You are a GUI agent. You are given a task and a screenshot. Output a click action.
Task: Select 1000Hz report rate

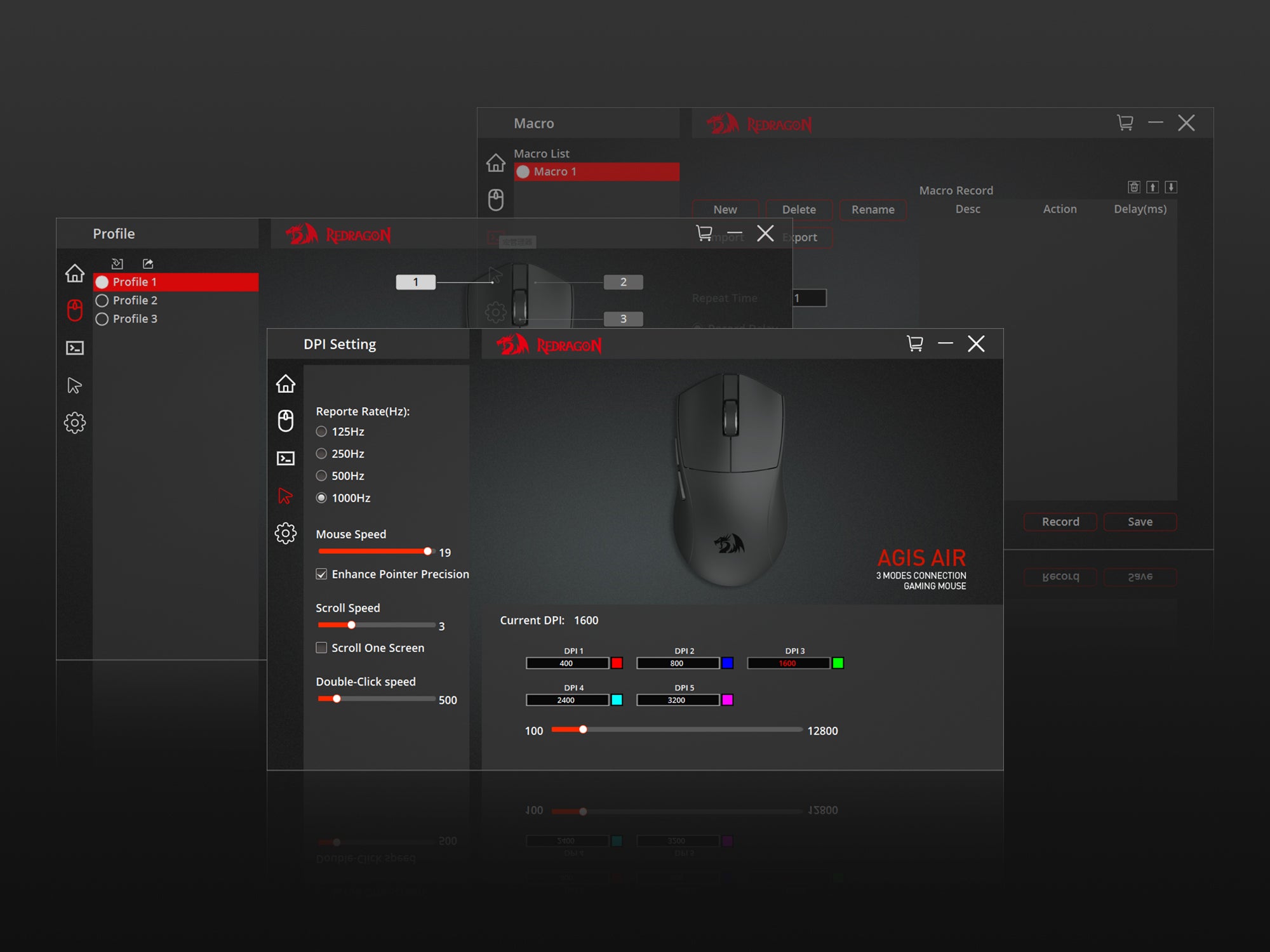pyautogui.click(x=321, y=498)
